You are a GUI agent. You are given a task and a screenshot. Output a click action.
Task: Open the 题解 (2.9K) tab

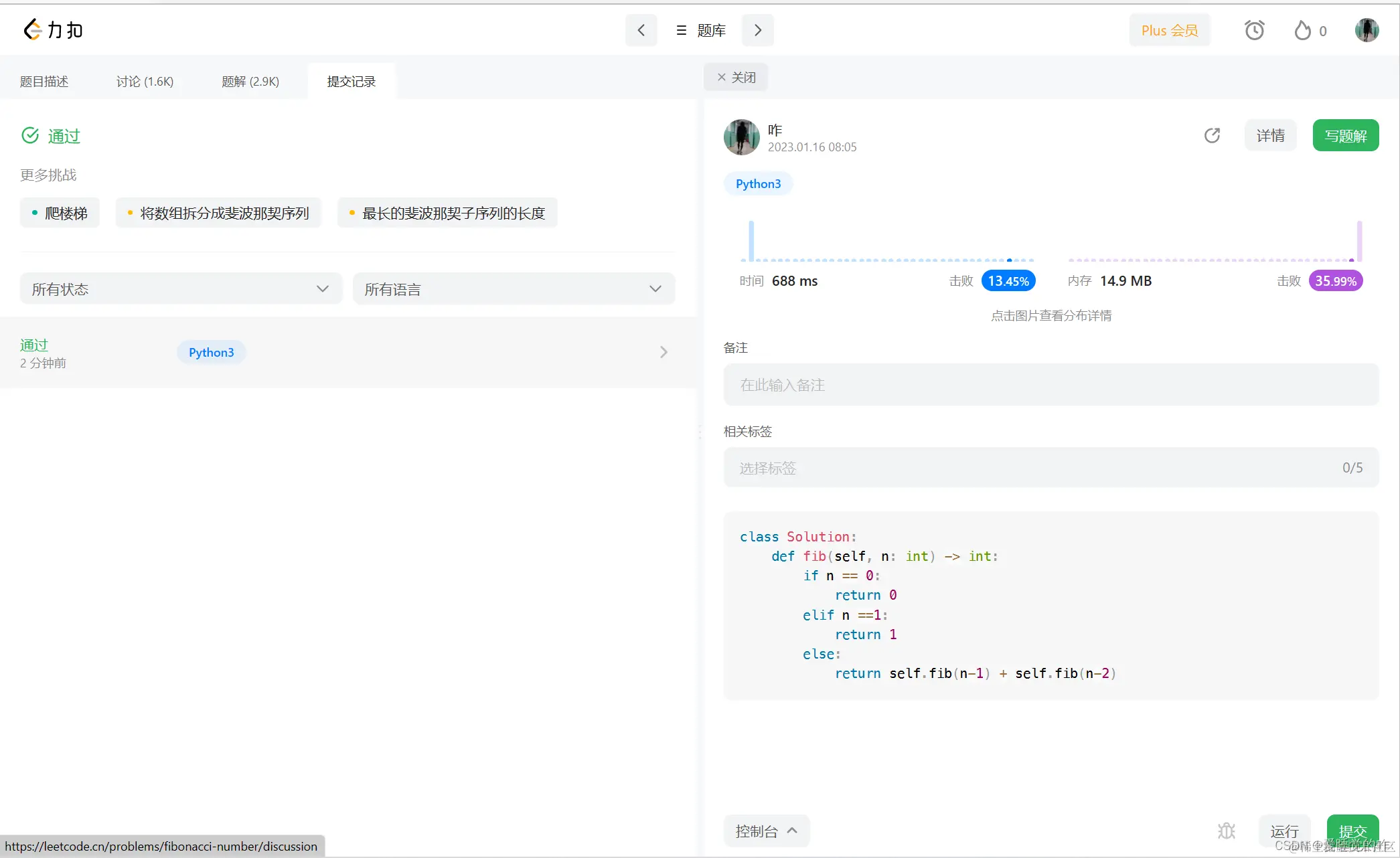[x=250, y=82]
